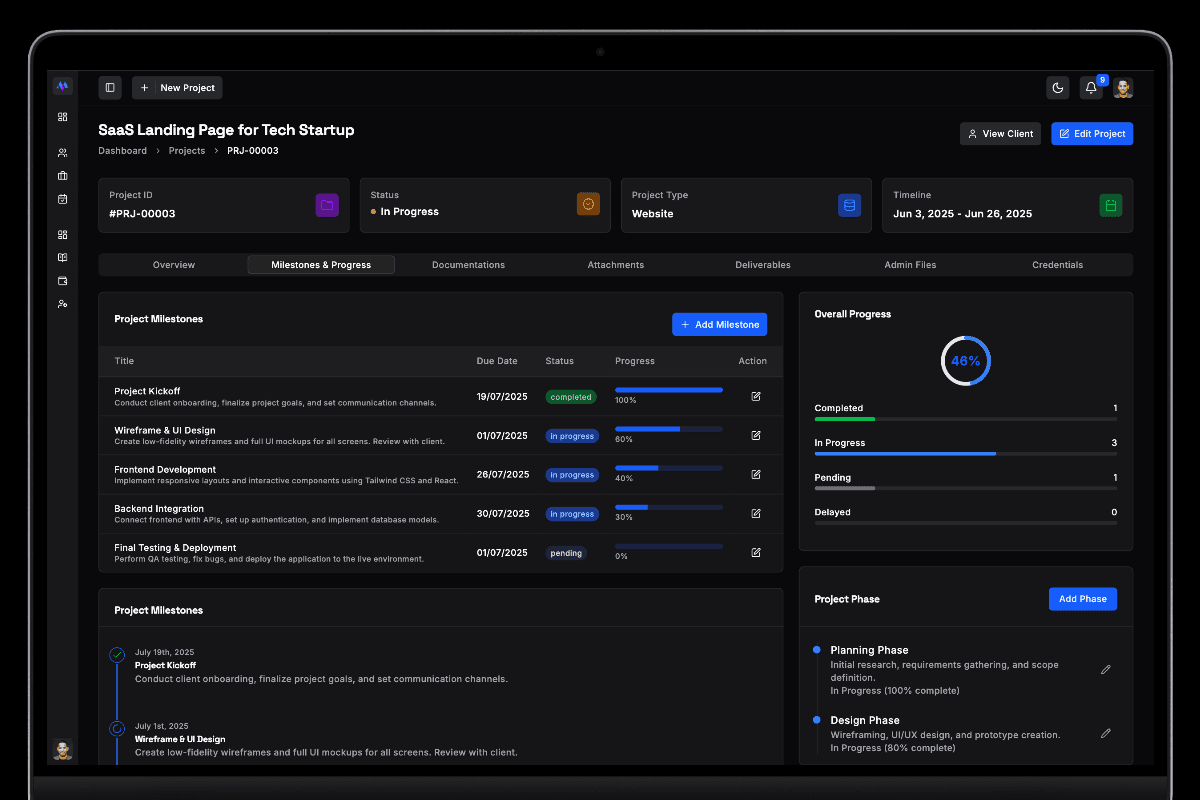The height and width of the screenshot is (800, 1200).
Task: Select the wallet icon in the sidebar
Action: click(62, 281)
